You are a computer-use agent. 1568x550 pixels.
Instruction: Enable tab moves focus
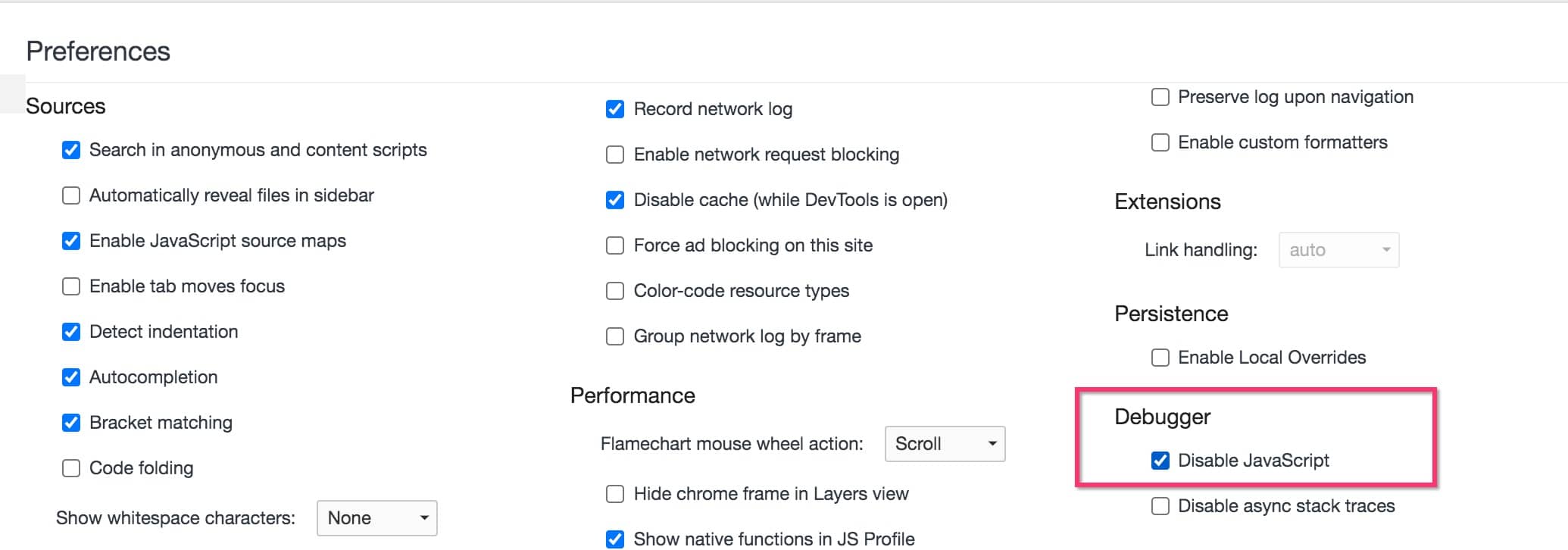point(70,286)
